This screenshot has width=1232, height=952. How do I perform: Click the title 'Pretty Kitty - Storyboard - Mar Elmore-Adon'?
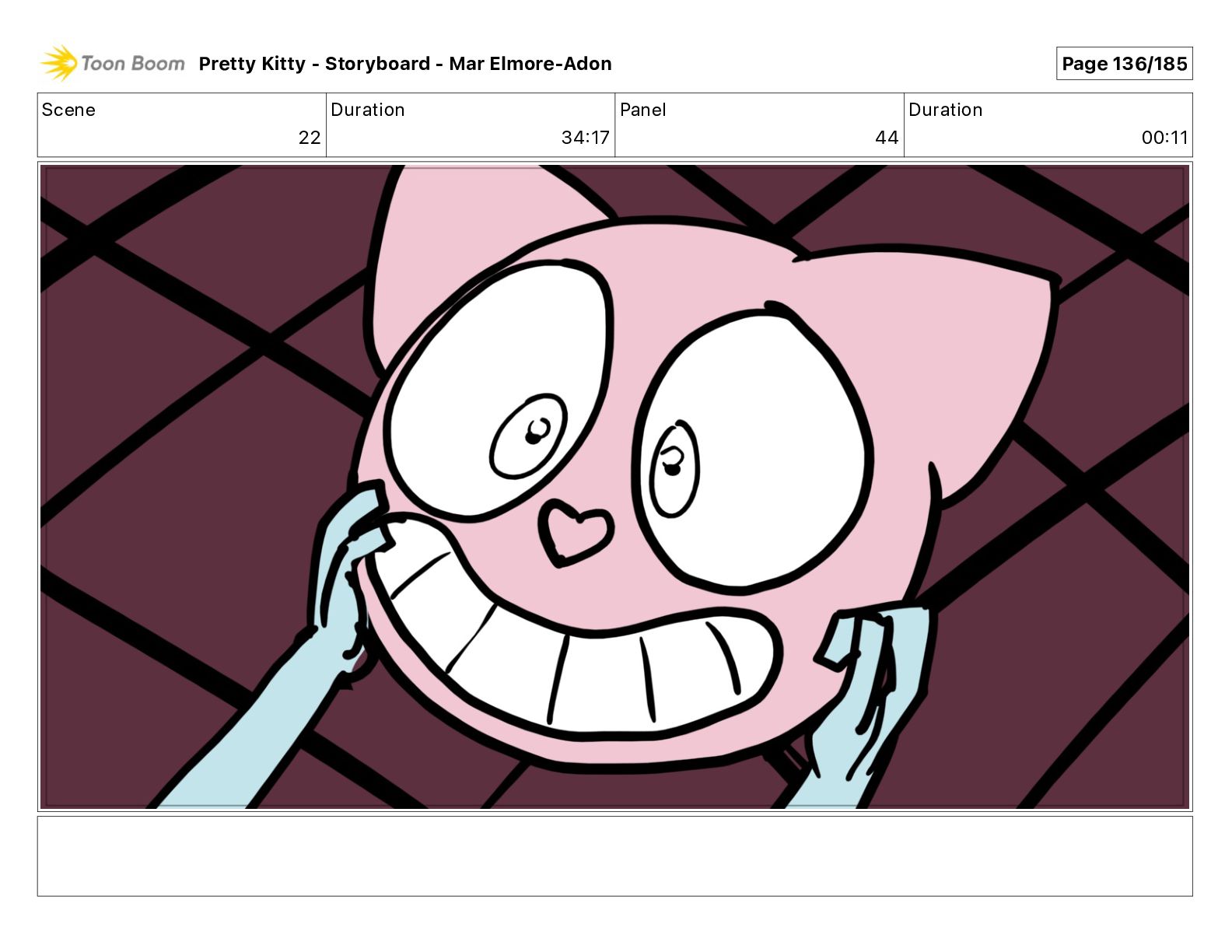(x=405, y=64)
